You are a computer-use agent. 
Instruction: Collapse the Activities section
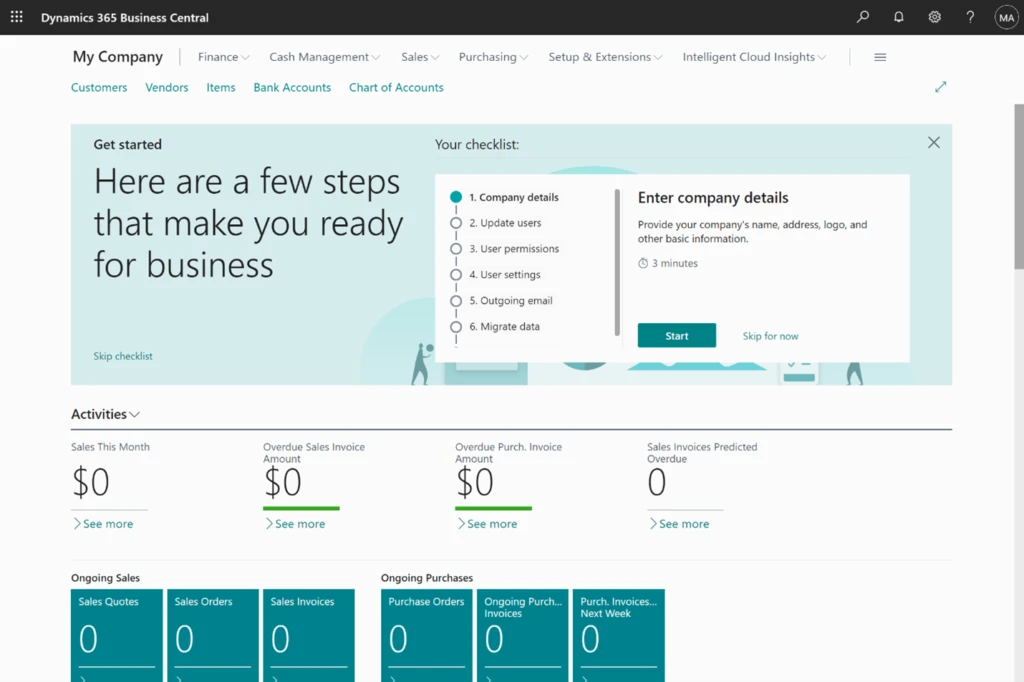pyautogui.click(x=105, y=414)
